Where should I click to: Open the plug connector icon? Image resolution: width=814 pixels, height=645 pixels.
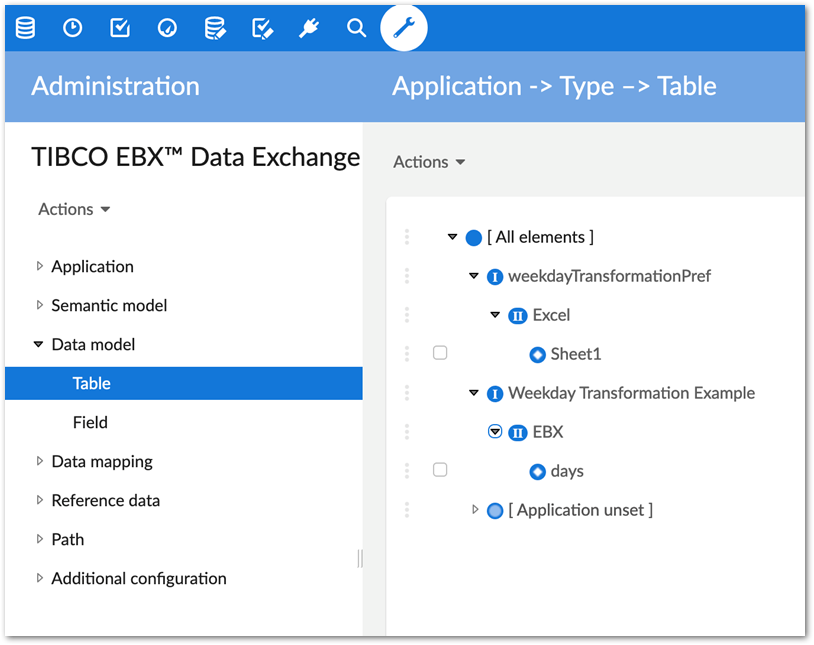(x=309, y=28)
